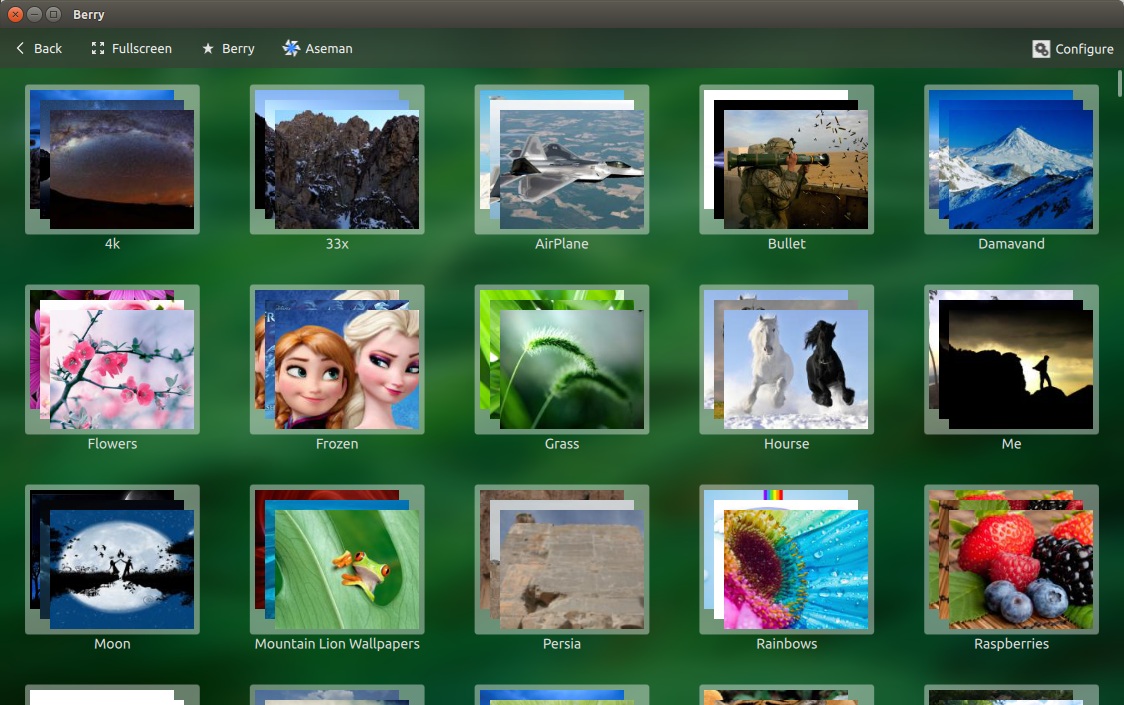Click the "33x" album name
Viewport: 1124px width, 705px height.
[337, 244]
